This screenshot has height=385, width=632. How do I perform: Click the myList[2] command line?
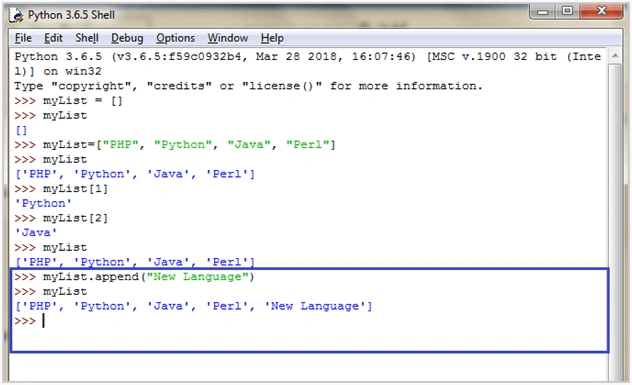(x=61, y=218)
